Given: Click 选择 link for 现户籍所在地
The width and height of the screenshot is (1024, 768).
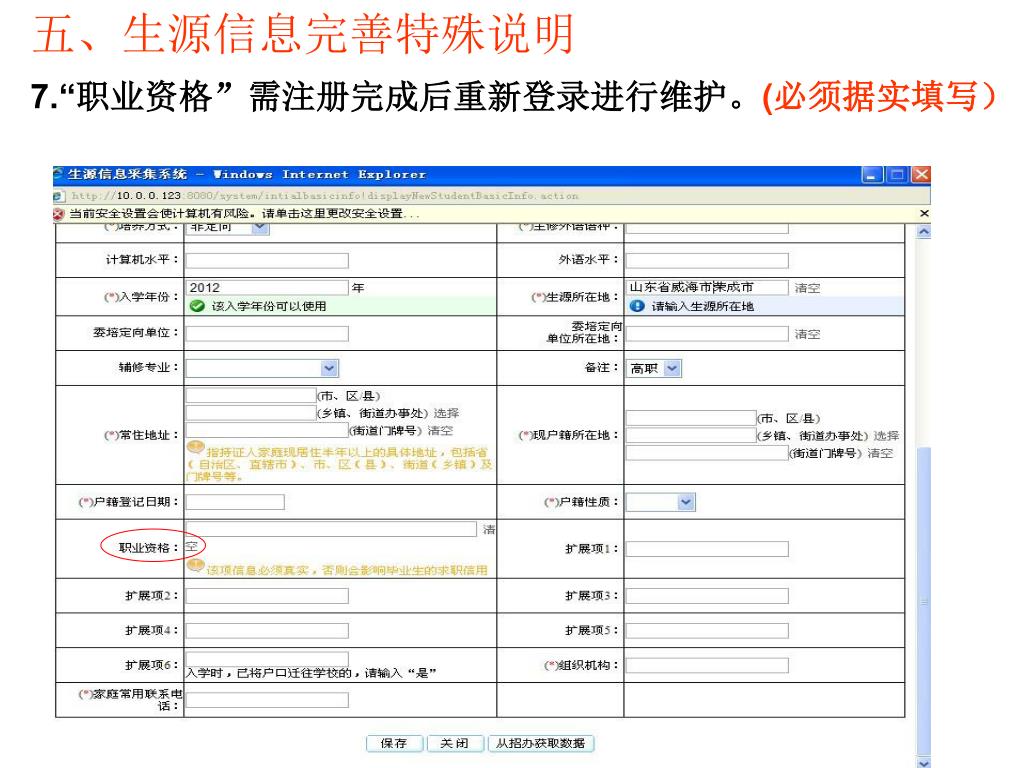Looking at the screenshot, I should [886, 436].
